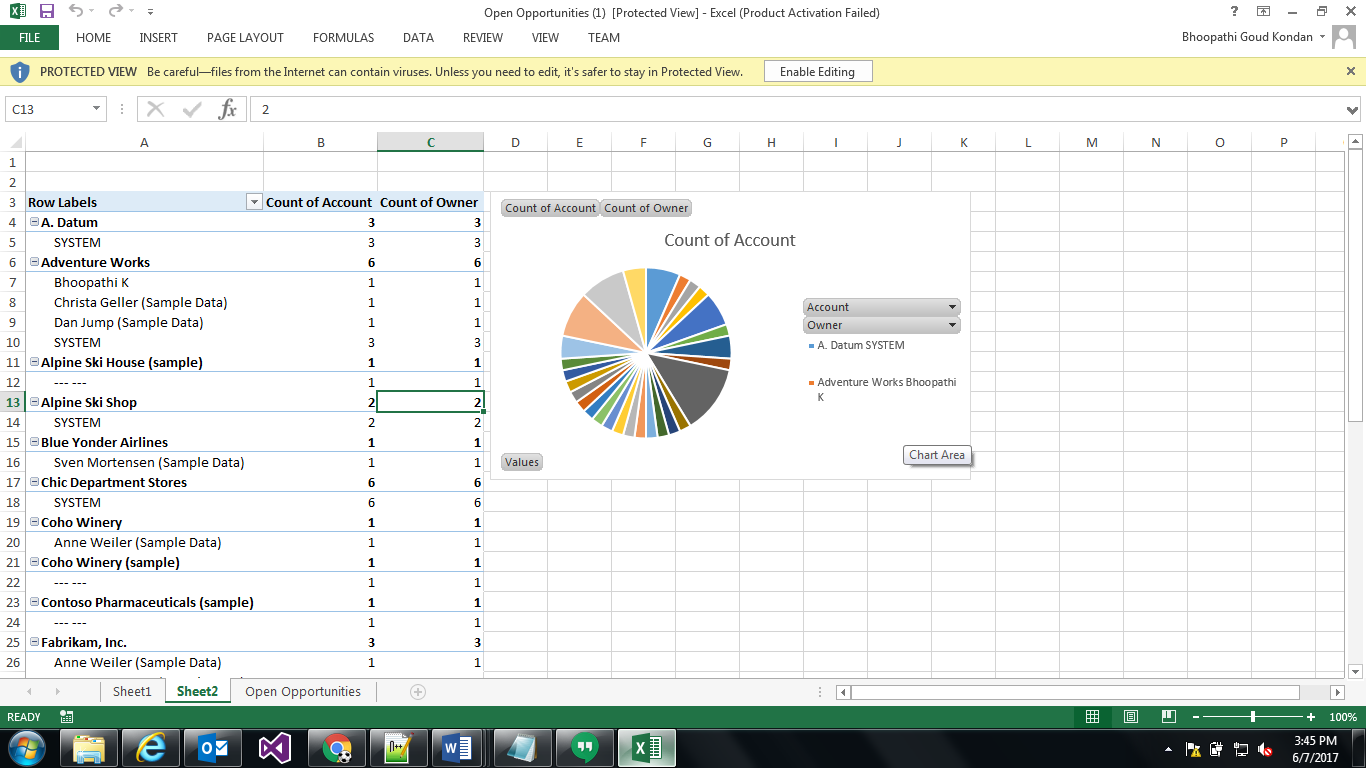Open the Row Labels filter dropdown
1366x768 pixels.
(x=254, y=202)
